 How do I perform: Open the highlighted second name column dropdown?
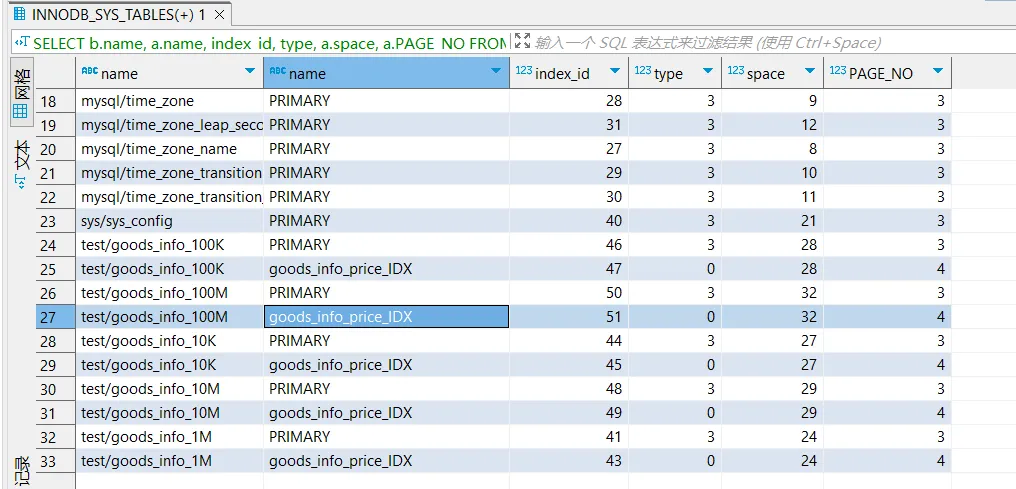[x=496, y=73]
